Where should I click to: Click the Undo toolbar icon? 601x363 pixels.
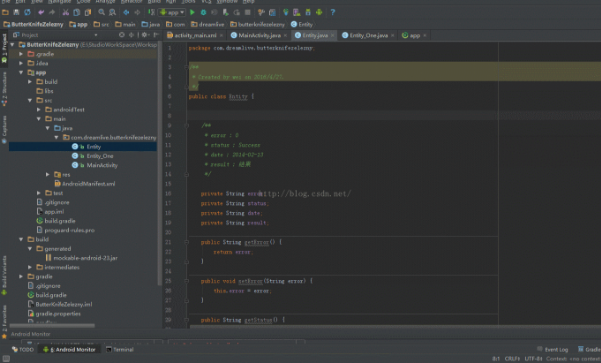pyautogui.click(x=41, y=12)
